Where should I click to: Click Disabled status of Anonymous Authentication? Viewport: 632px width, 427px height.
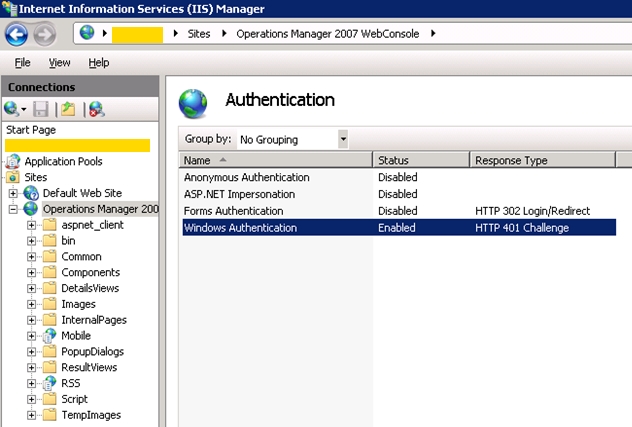click(397, 177)
